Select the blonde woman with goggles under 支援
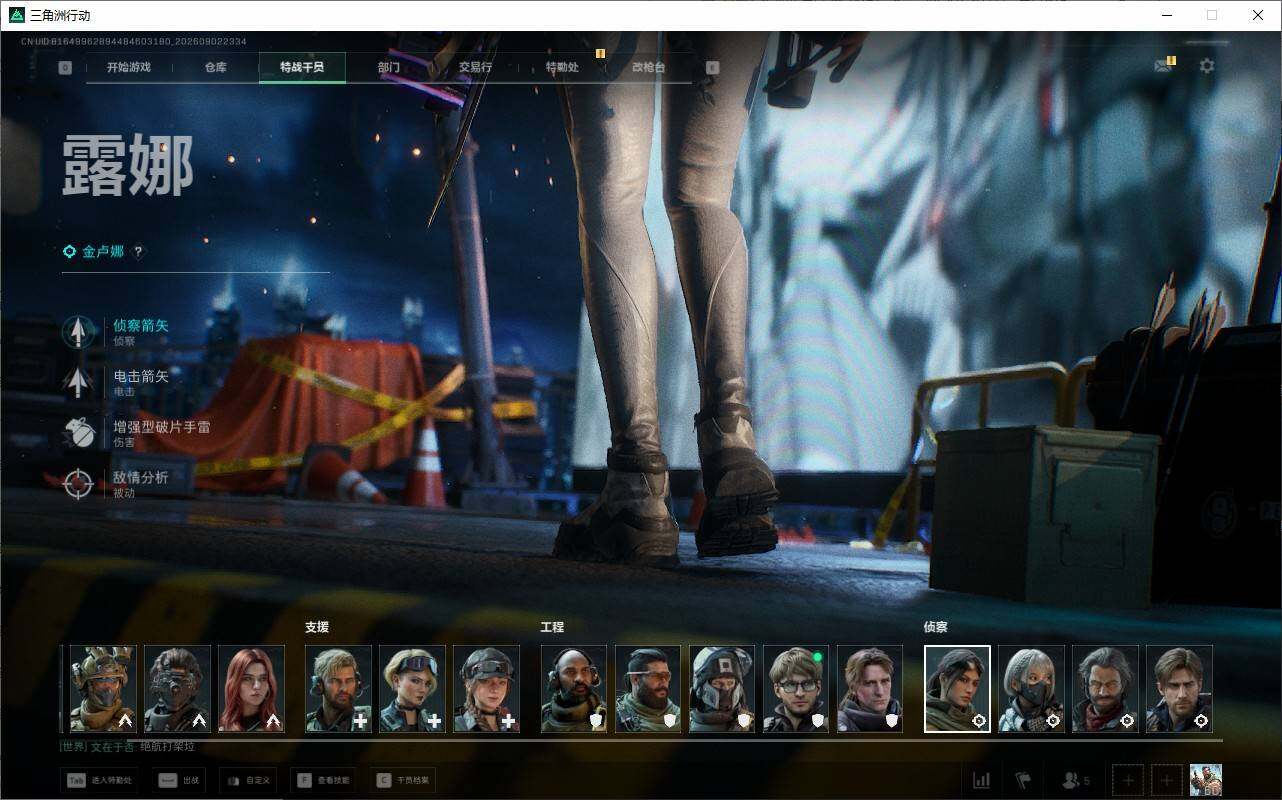 (413, 689)
